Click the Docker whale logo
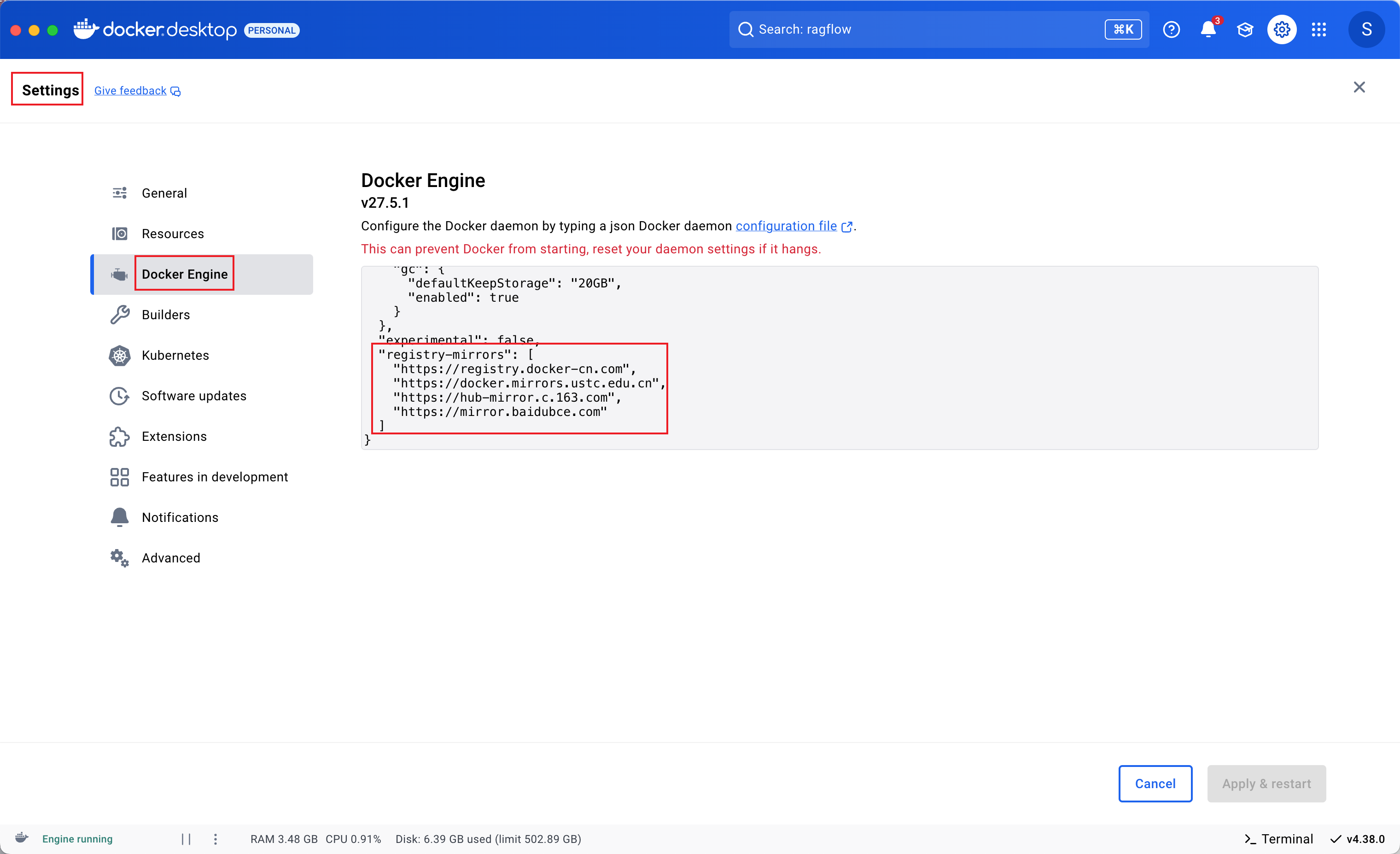 (86, 29)
